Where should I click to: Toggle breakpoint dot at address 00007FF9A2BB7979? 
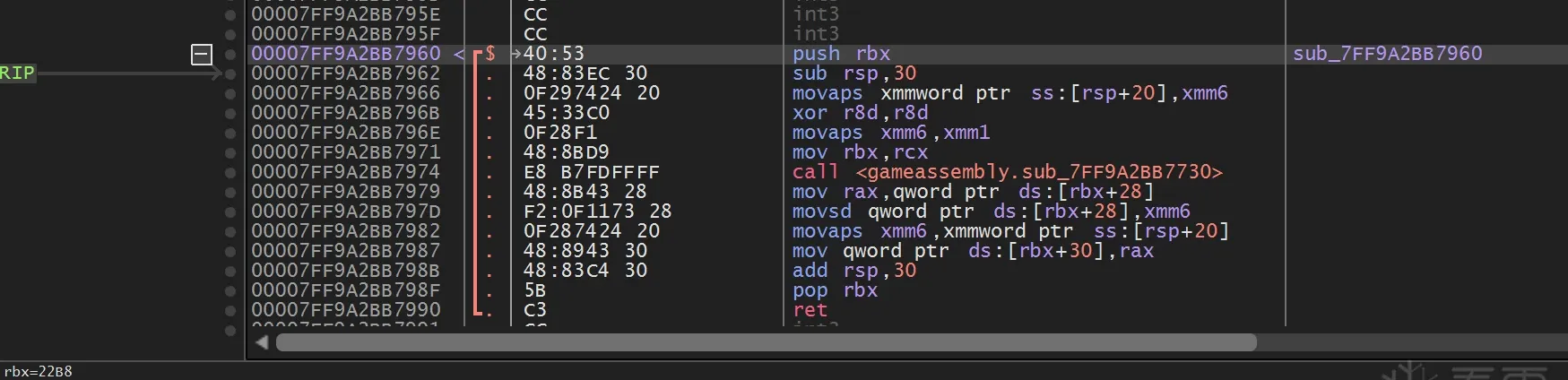tap(230, 192)
